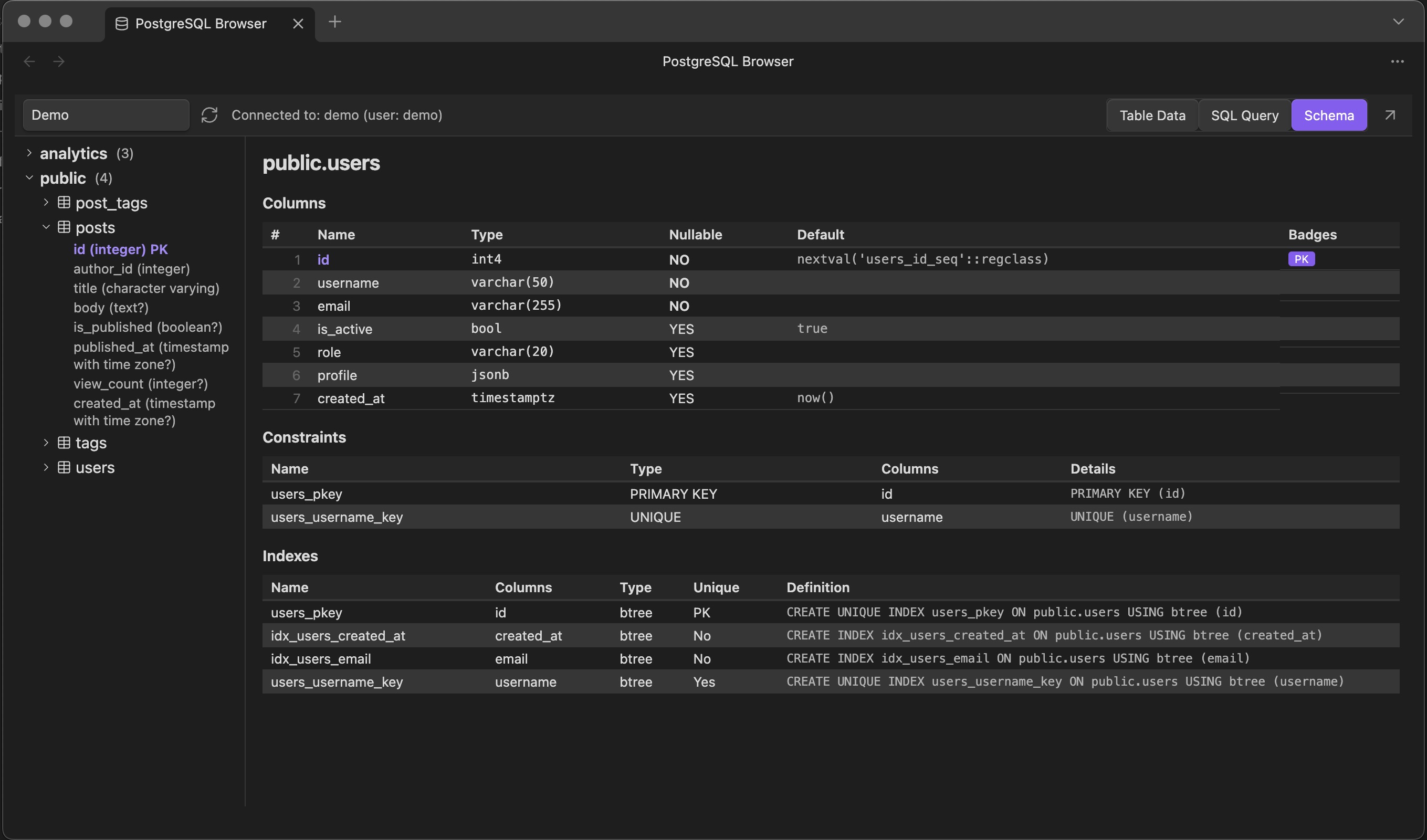This screenshot has width=1427, height=840.
Task: Click the new tab plus icon
Action: pos(334,22)
